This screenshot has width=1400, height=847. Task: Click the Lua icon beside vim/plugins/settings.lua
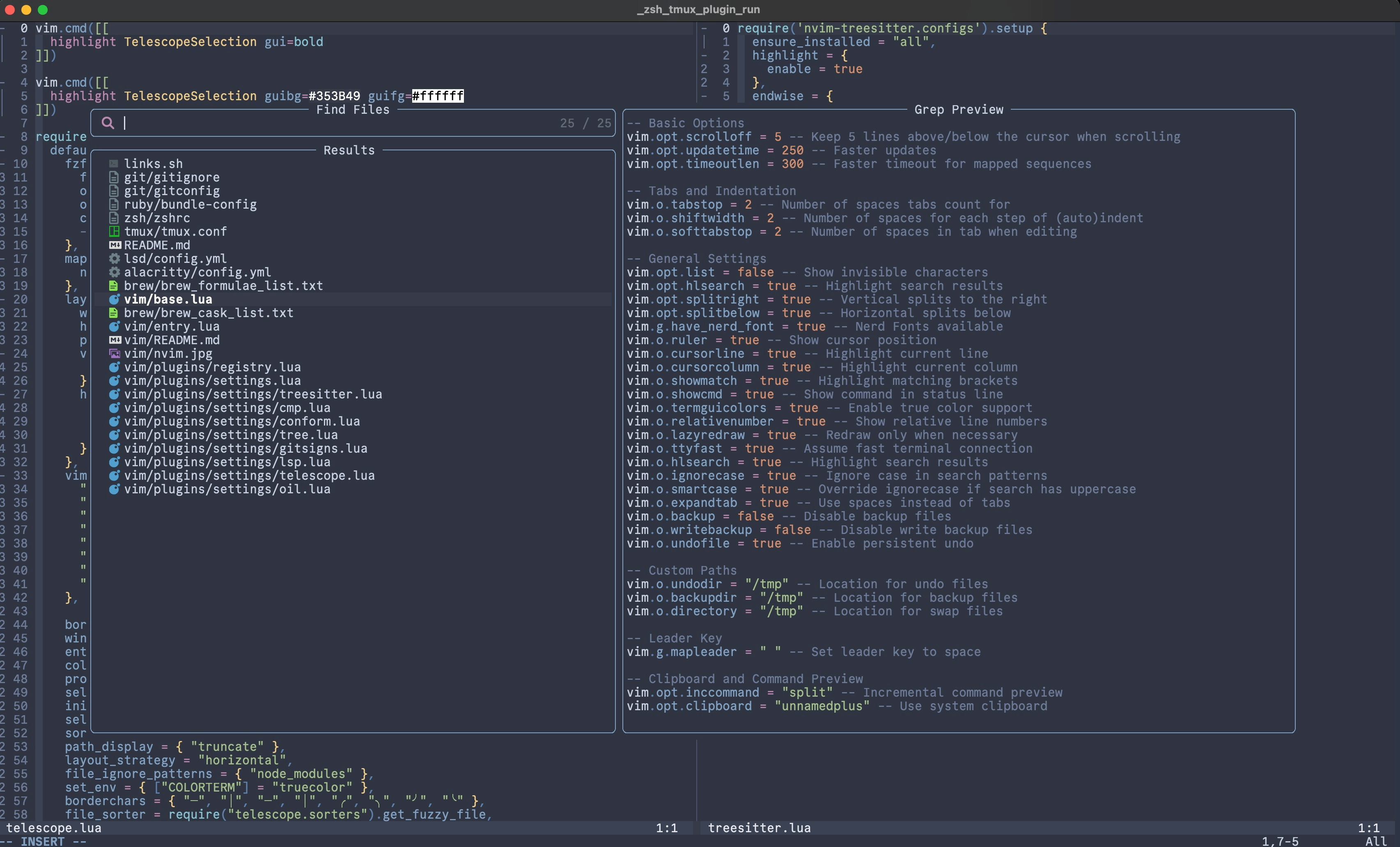point(114,381)
